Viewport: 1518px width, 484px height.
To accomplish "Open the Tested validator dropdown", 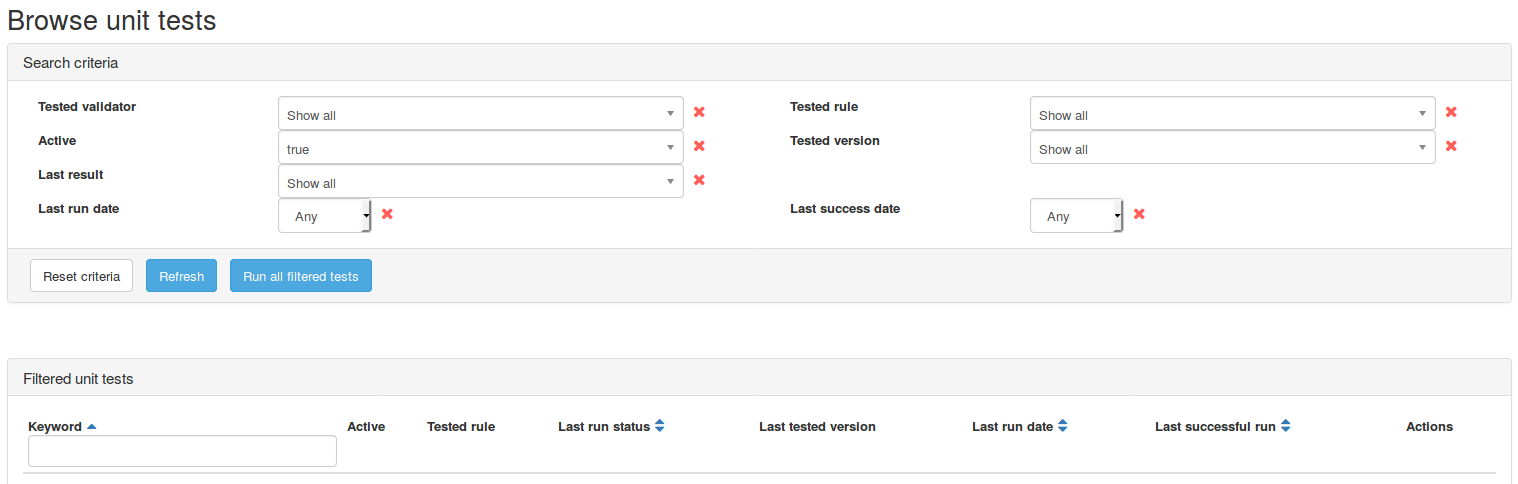I will 480,114.
